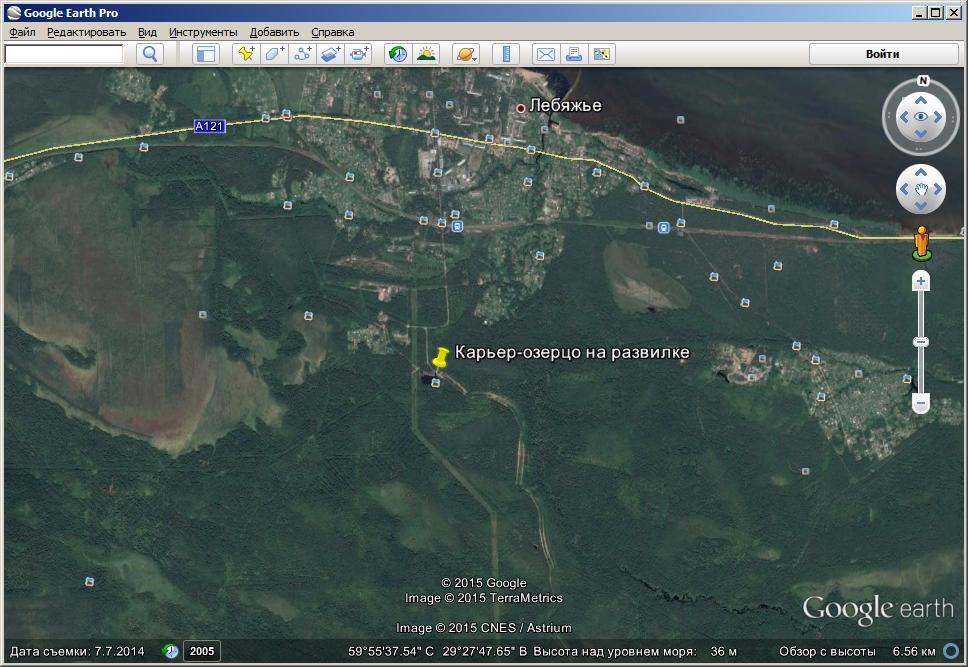
Task: Click the zoom slider handle
Action: (920, 342)
